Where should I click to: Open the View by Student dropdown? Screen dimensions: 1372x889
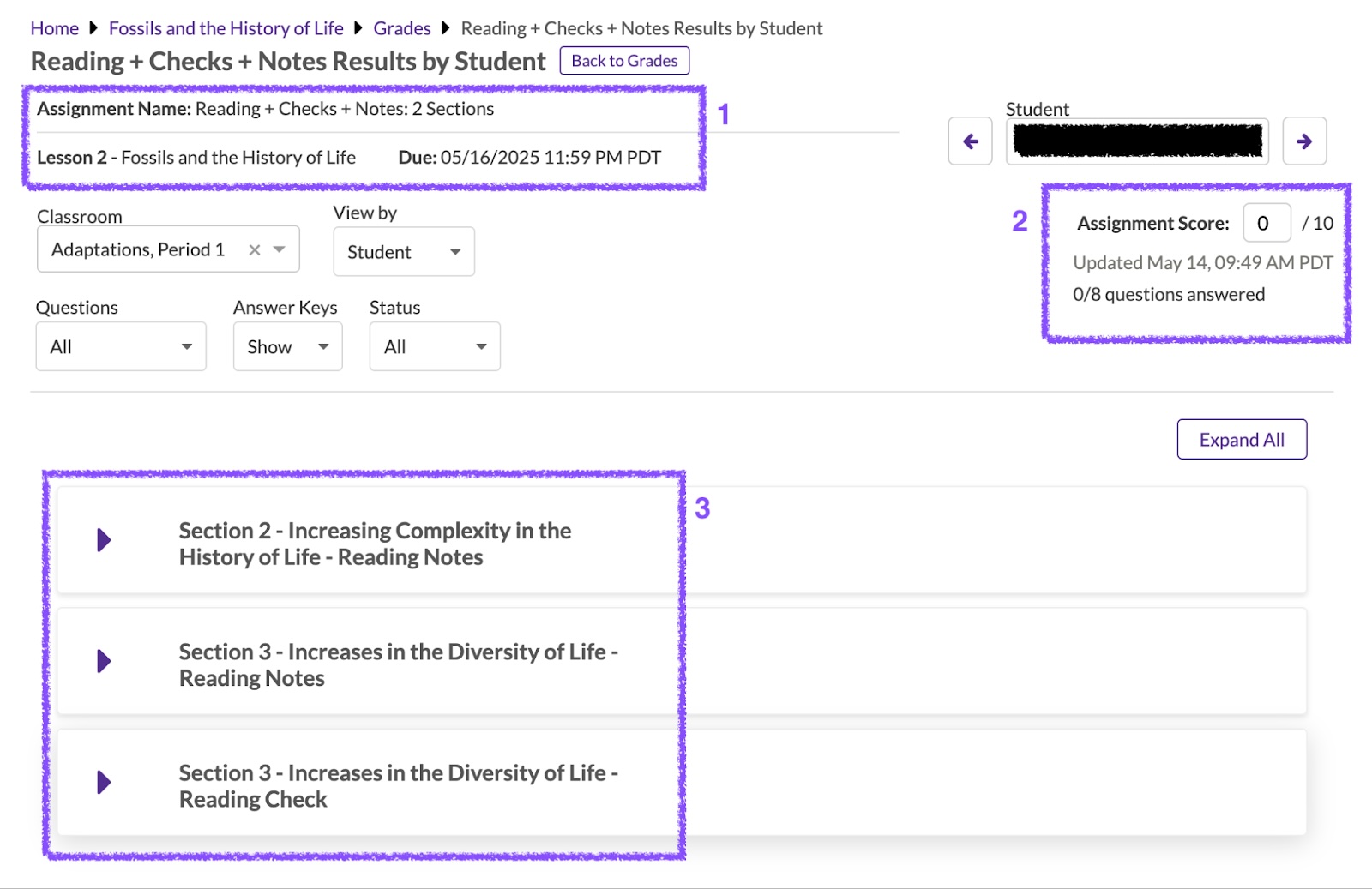(404, 252)
